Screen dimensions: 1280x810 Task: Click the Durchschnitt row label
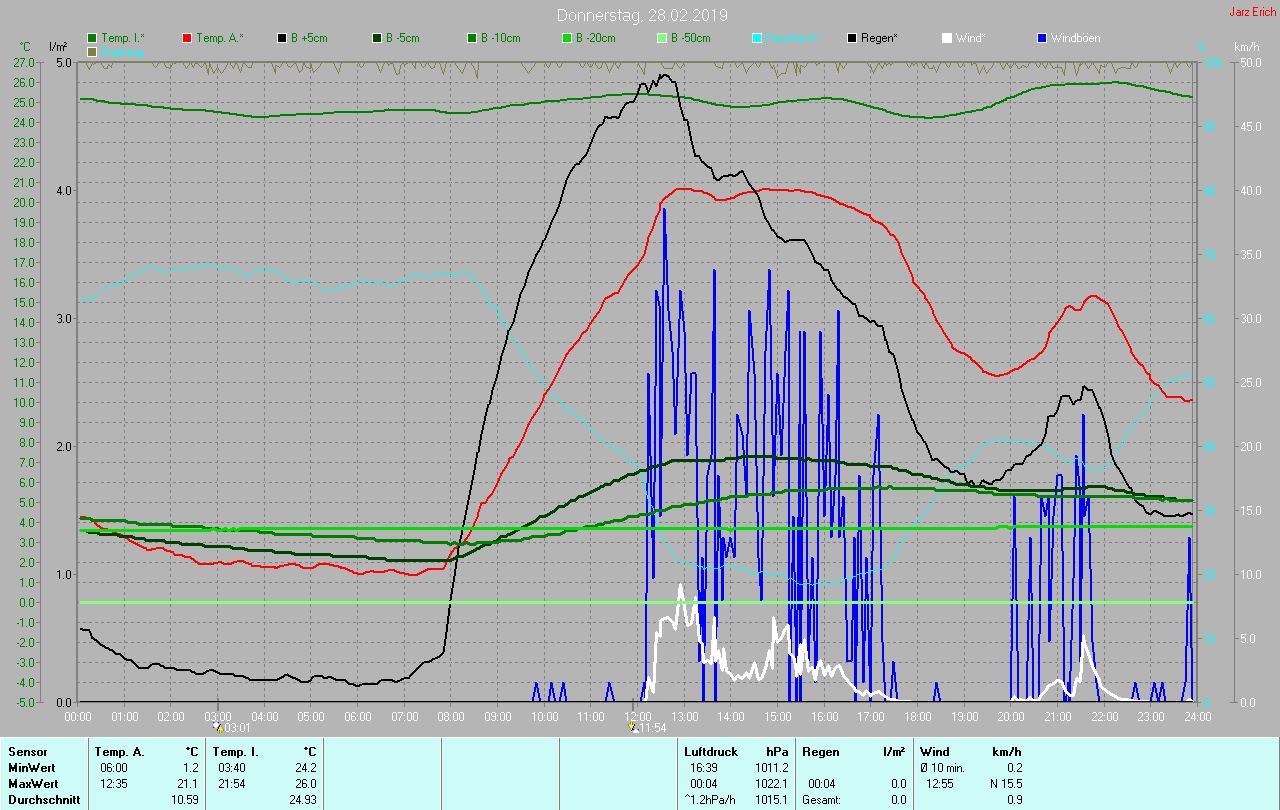click(41, 800)
